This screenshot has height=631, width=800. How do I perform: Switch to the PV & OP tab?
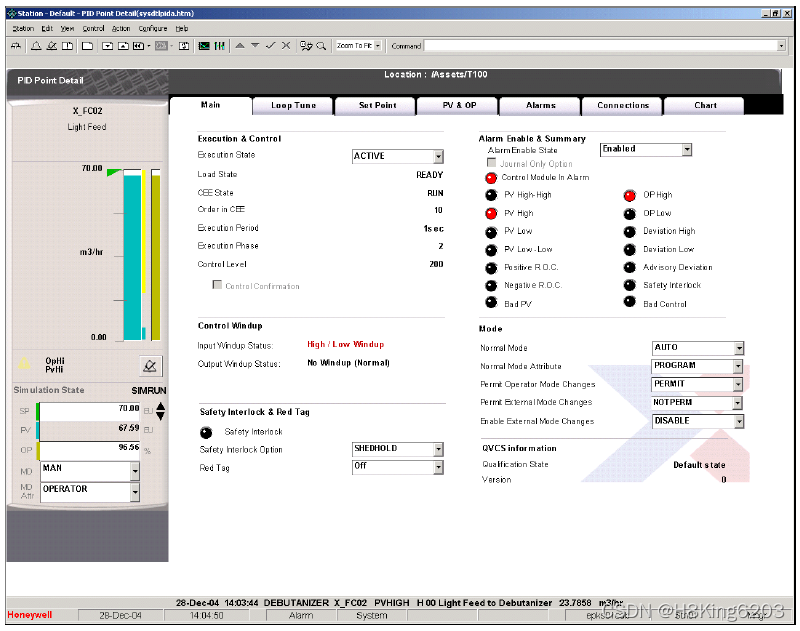459,106
